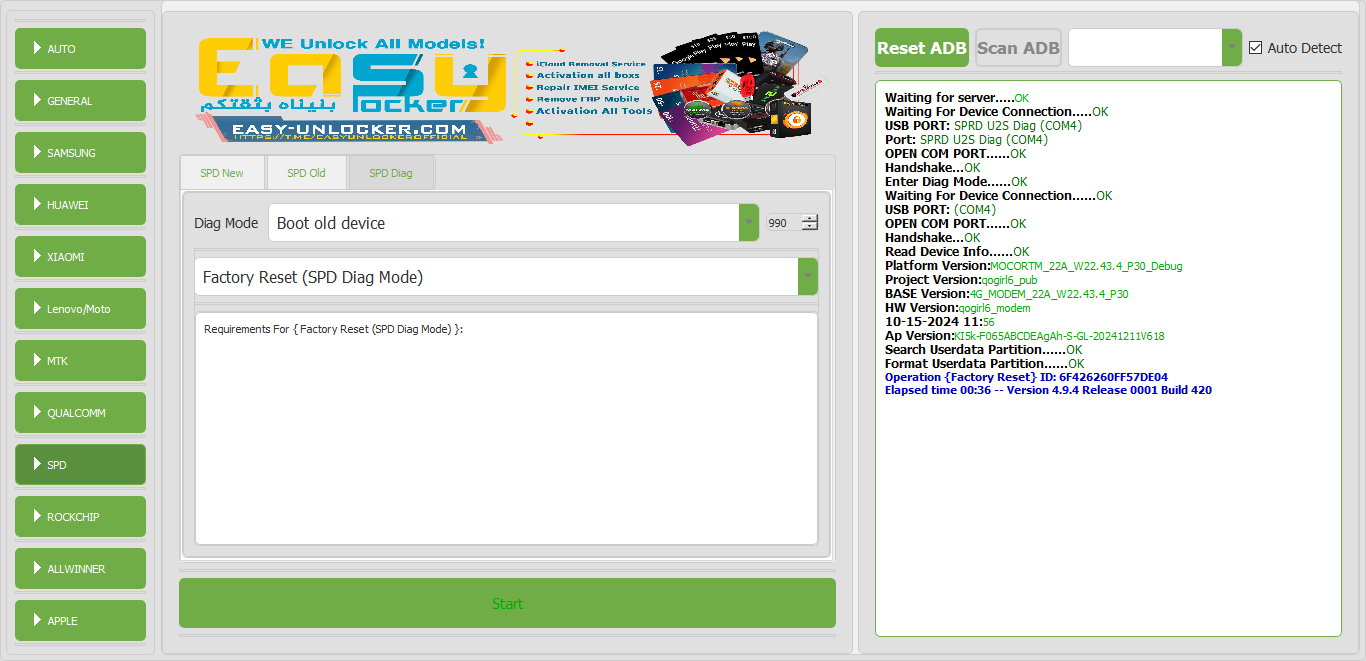Click the MTK button arrow icon
1366x661 pixels.
tap(37, 360)
